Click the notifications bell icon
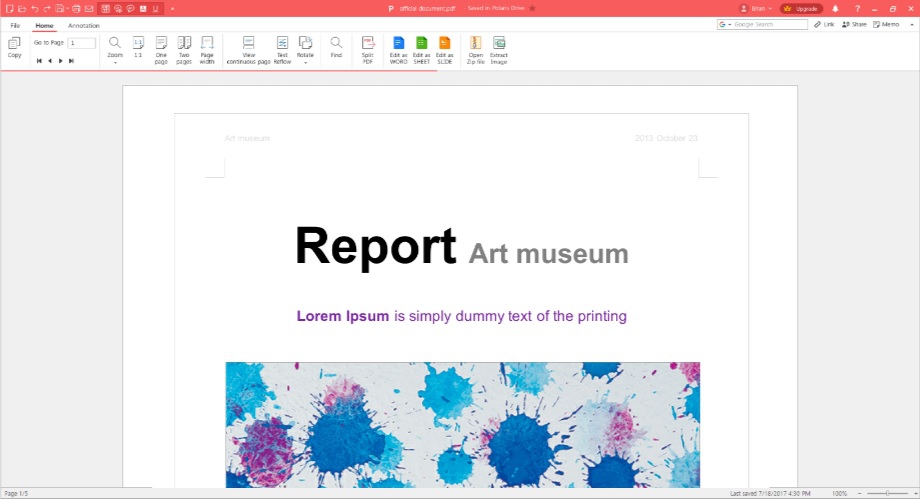This screenshot has width=920, height=499. point(835,8)
